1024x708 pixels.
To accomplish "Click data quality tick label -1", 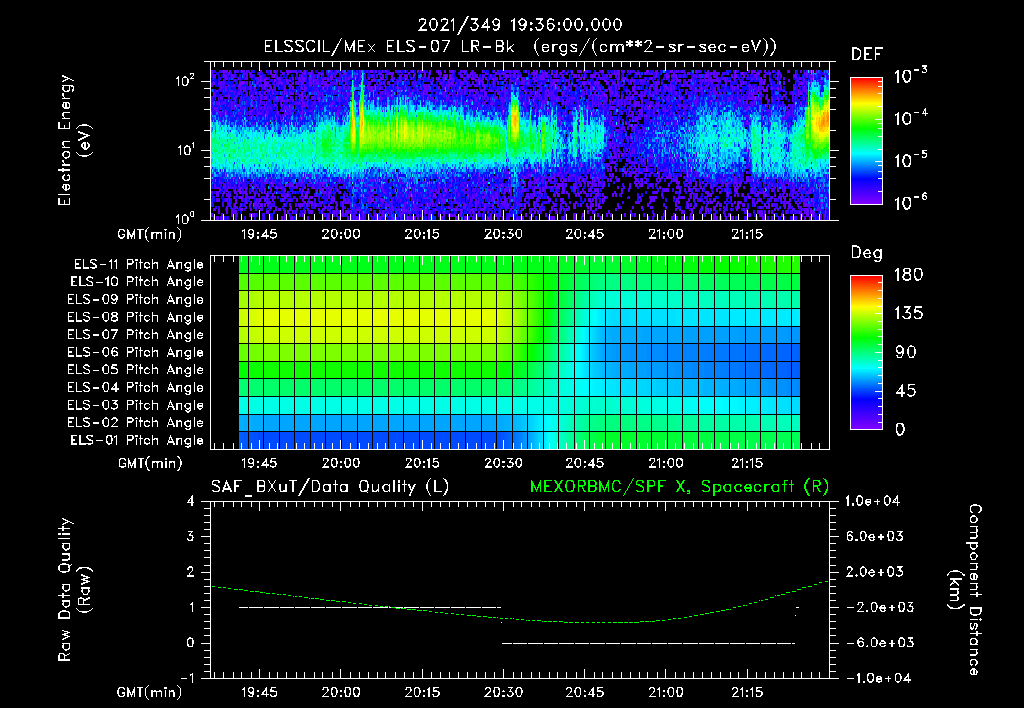I will click(187, 678).
